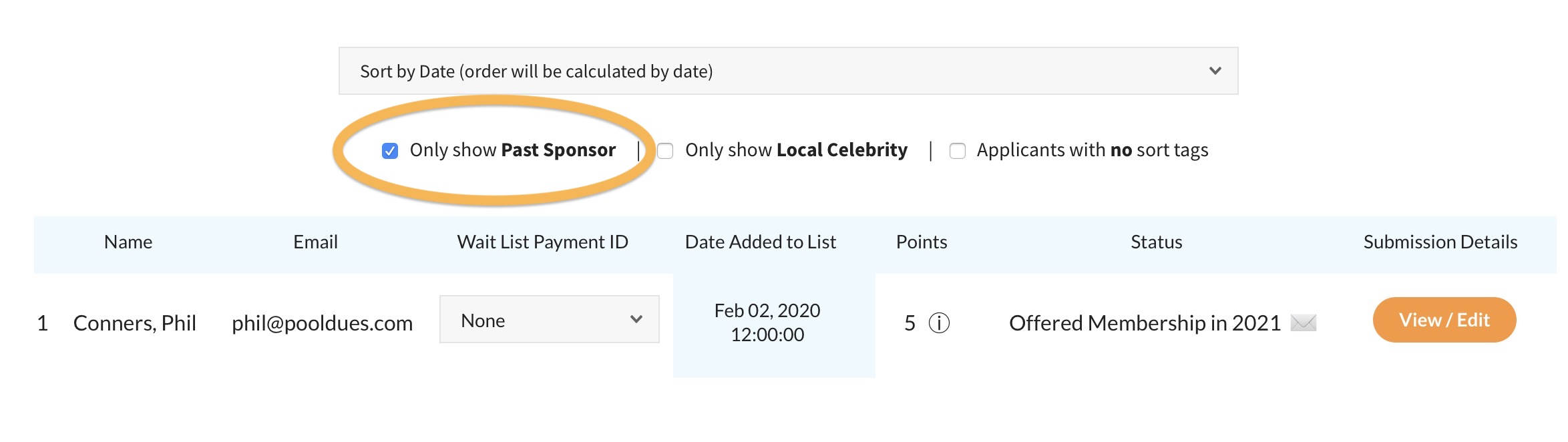Click the Wait List Payment ID header
The width and height of the screenshot is (1568, 442).
click(542, 242)
